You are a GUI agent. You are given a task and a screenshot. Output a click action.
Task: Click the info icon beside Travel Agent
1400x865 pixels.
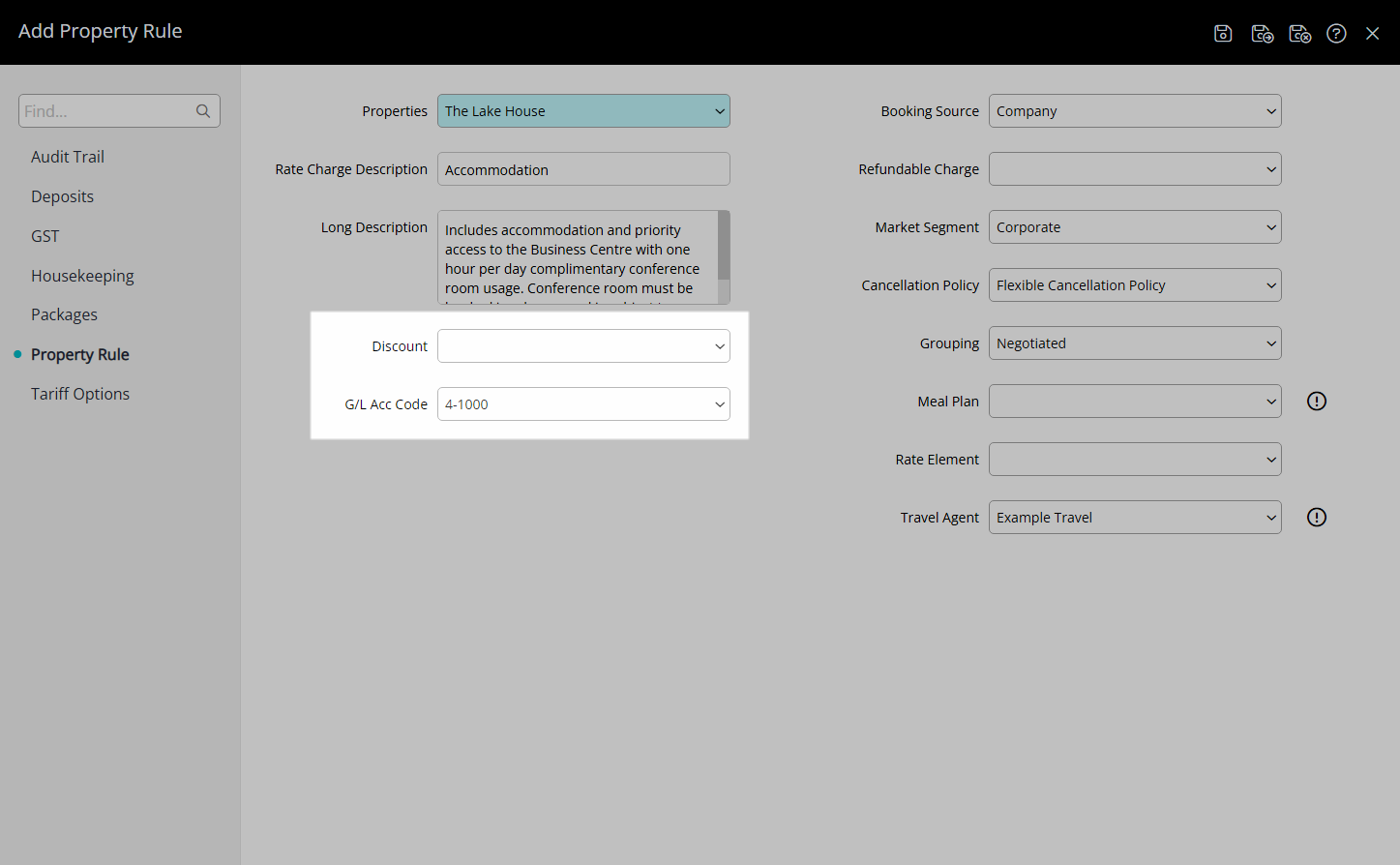(1317, 518)
